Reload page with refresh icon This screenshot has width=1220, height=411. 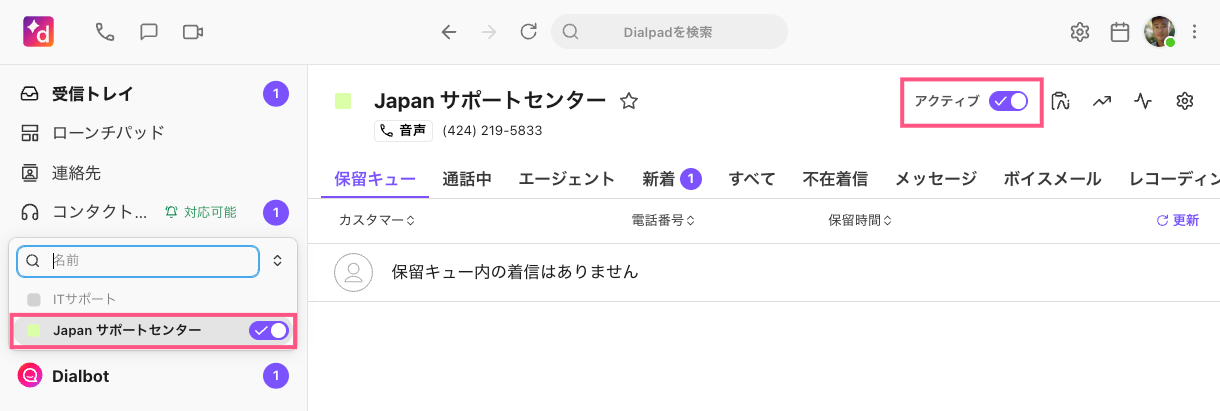[x=529, y=32]
